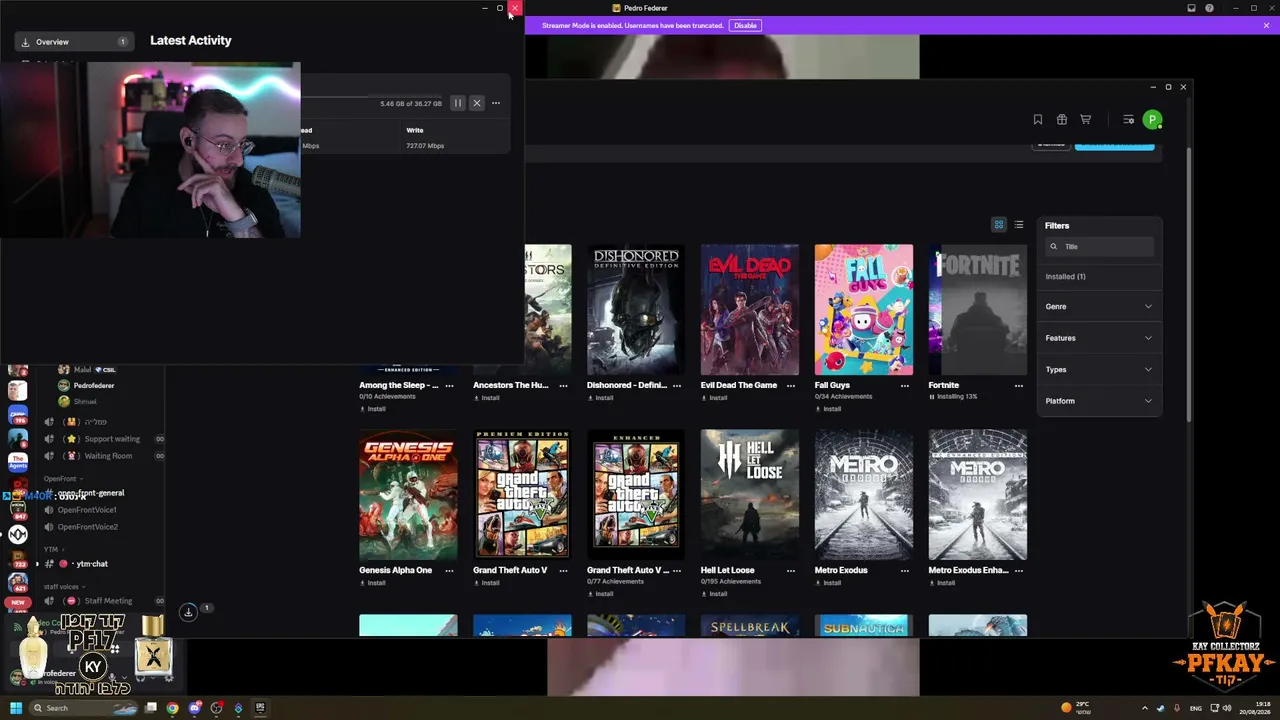Open Discord from the taskbar
This screenshot has width=1280, height=720.
coord(195,708)
